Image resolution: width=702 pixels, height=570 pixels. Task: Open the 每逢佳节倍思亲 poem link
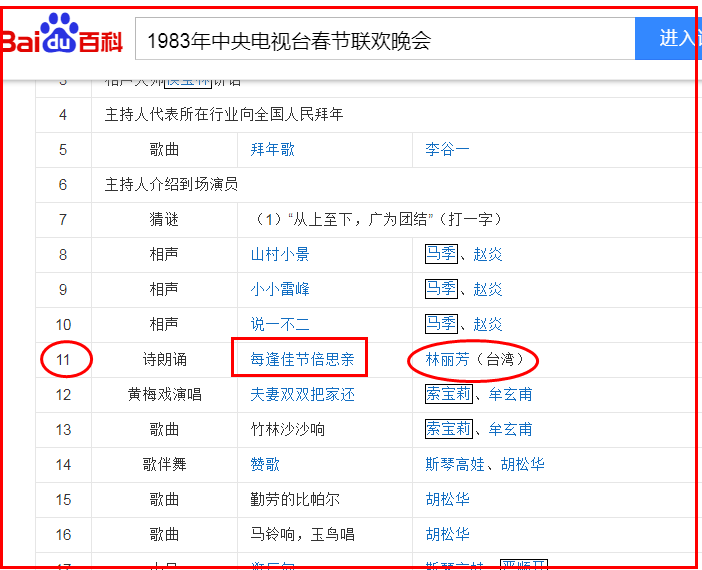[302, 359]
